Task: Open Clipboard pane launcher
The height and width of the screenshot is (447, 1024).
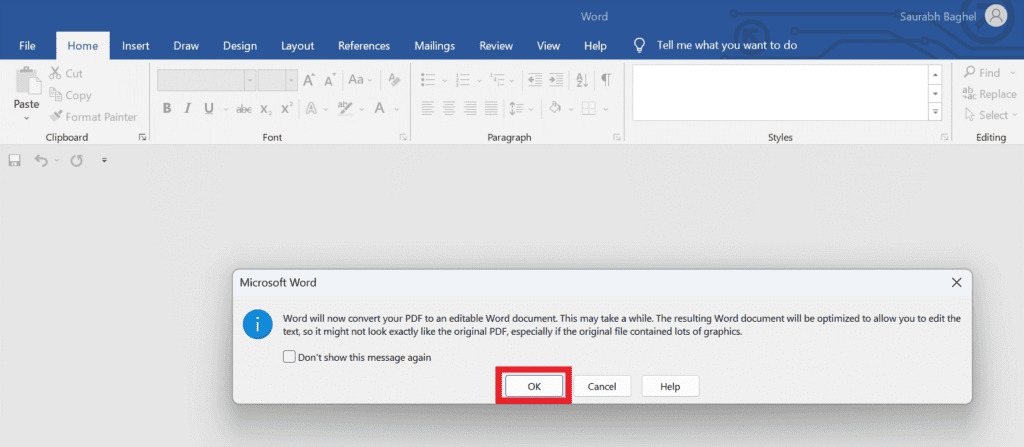Action: click(142, 137)
